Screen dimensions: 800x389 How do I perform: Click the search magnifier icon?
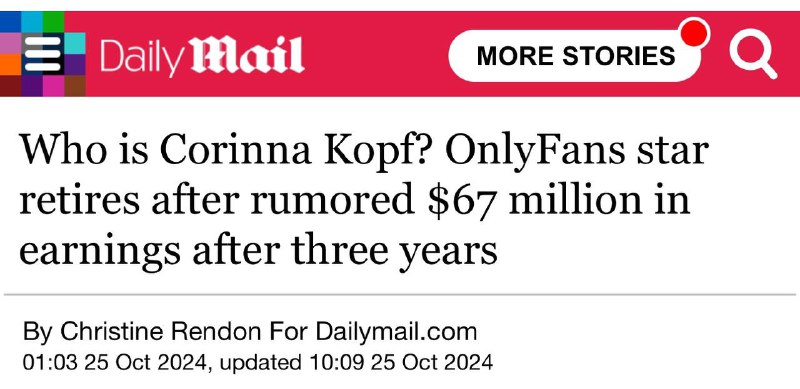point(752,54)
